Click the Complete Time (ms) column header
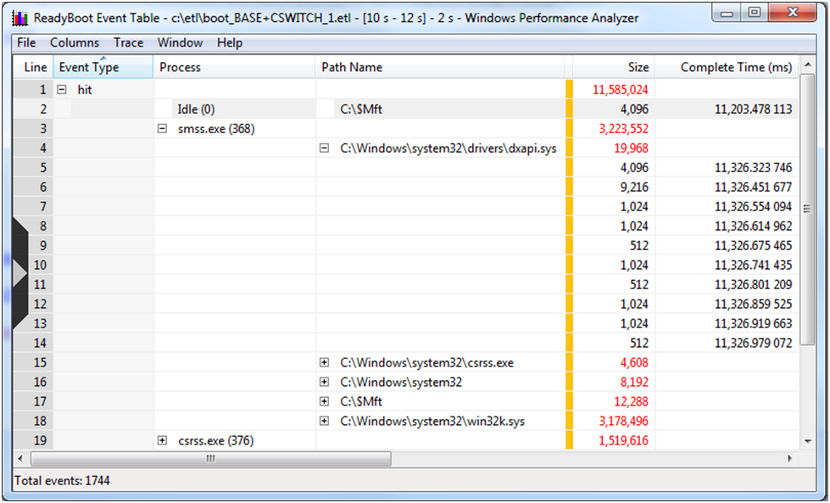 (727, 67)
